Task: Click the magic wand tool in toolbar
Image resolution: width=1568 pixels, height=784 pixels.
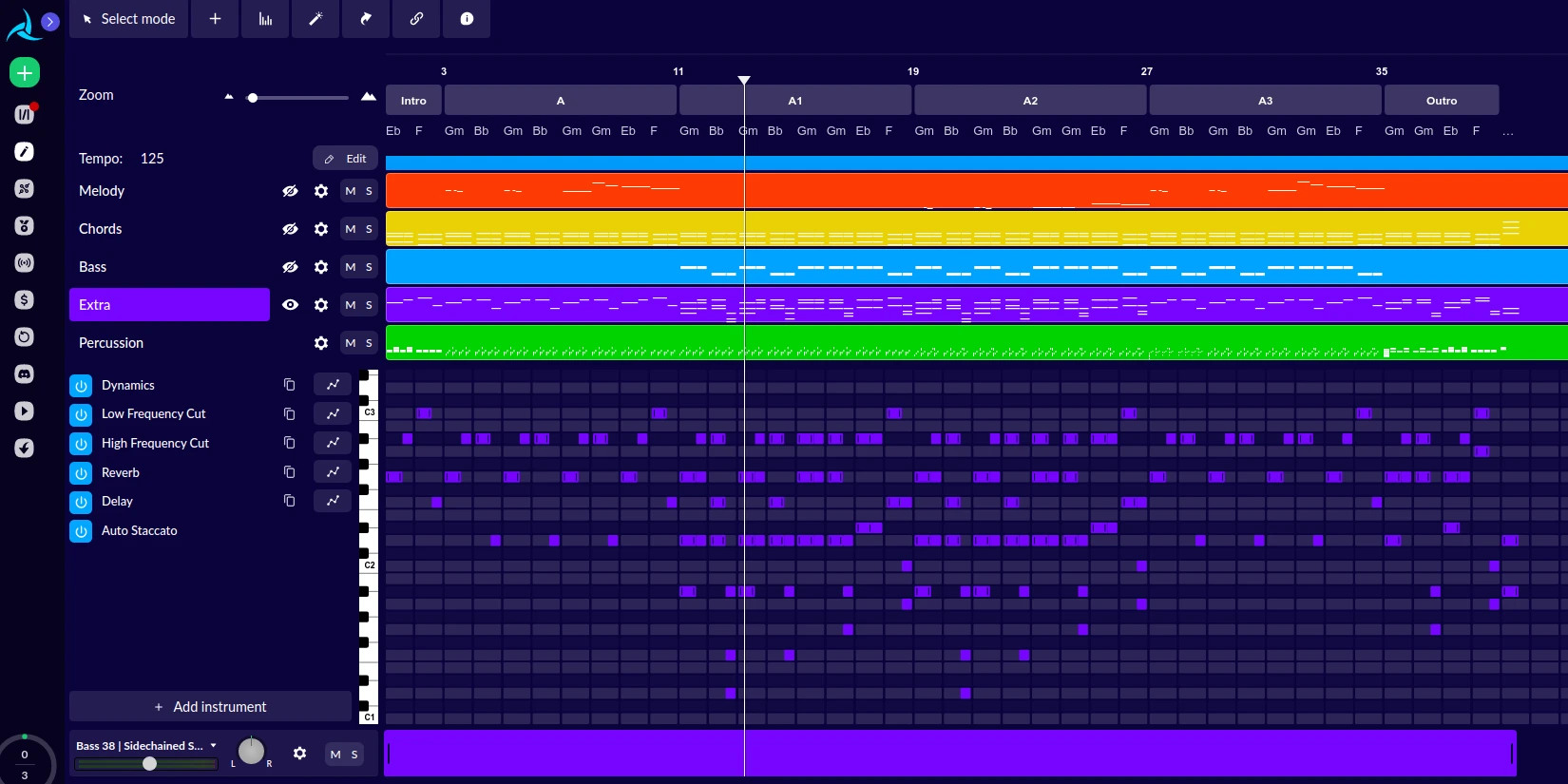Action: coord(316,19)
